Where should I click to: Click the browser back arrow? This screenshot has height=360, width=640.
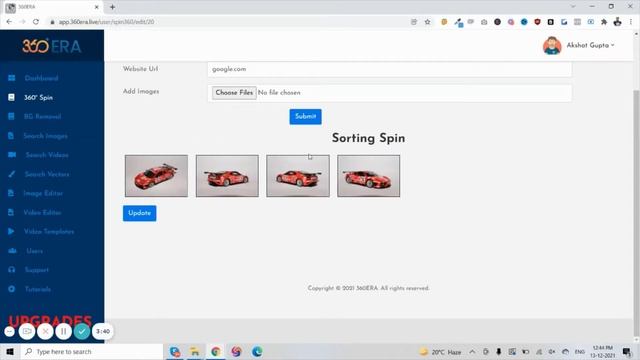pos(9,22)
